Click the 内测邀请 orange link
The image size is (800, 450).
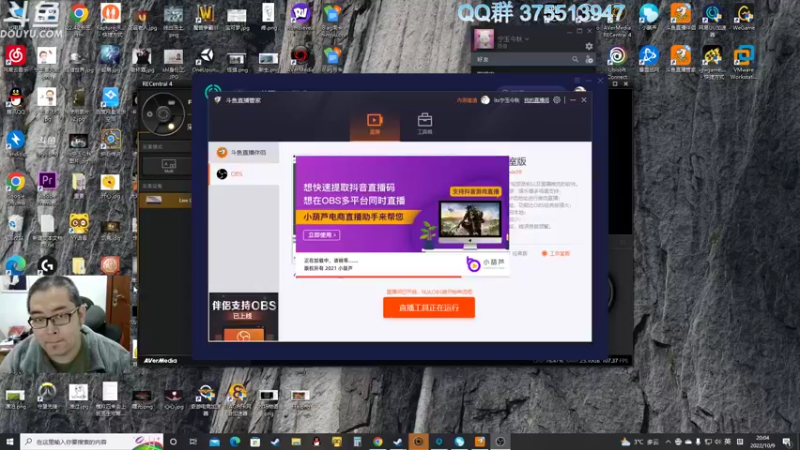467,101
